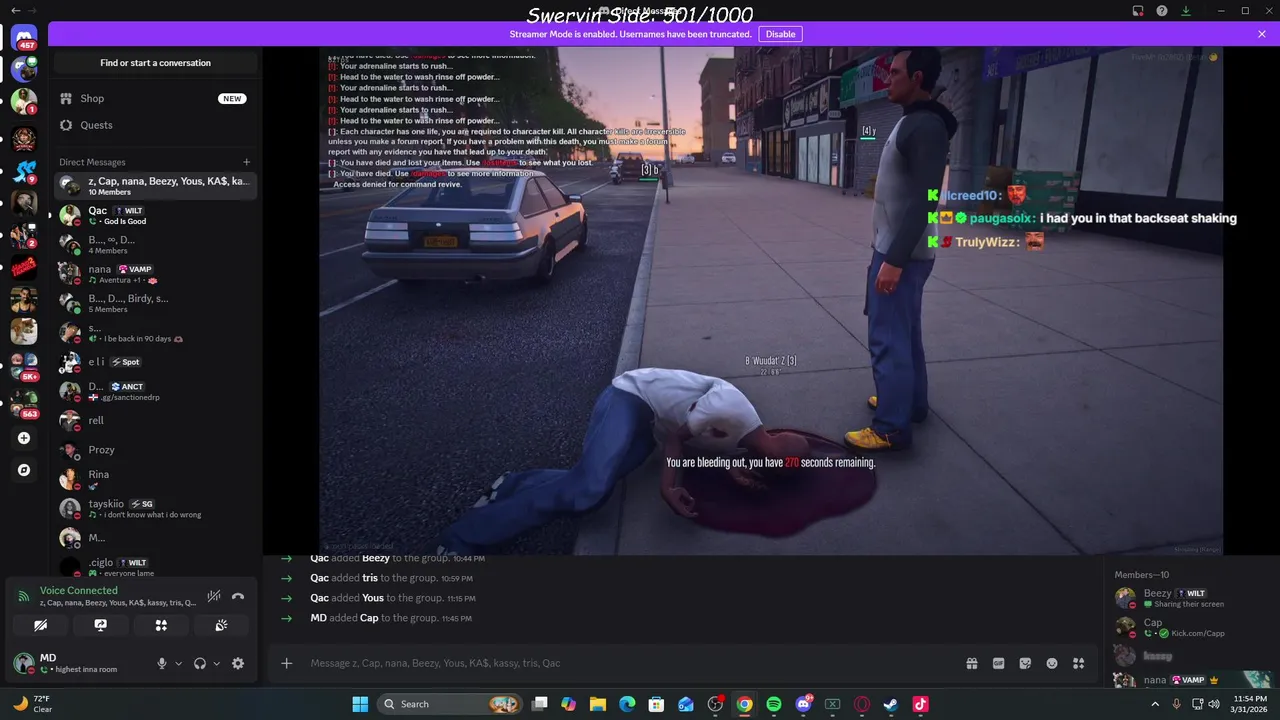Open the .ciglo direct message

tap(155, 567)
